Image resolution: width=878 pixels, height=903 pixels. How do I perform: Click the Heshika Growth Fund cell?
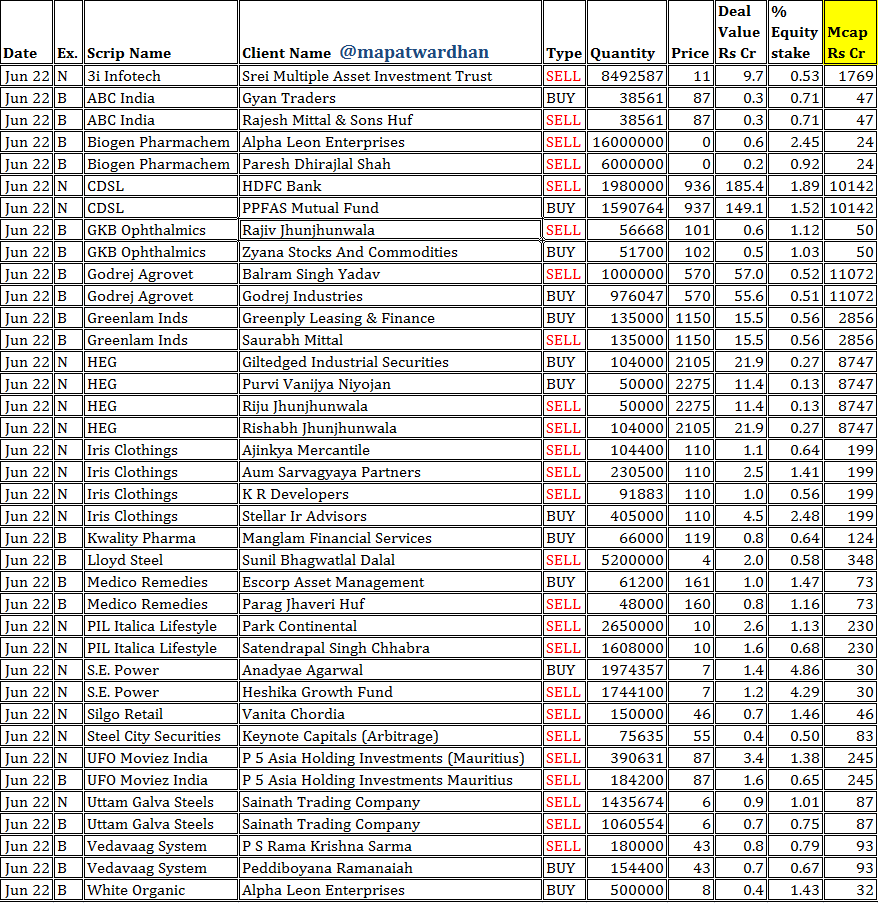point(390,692)
